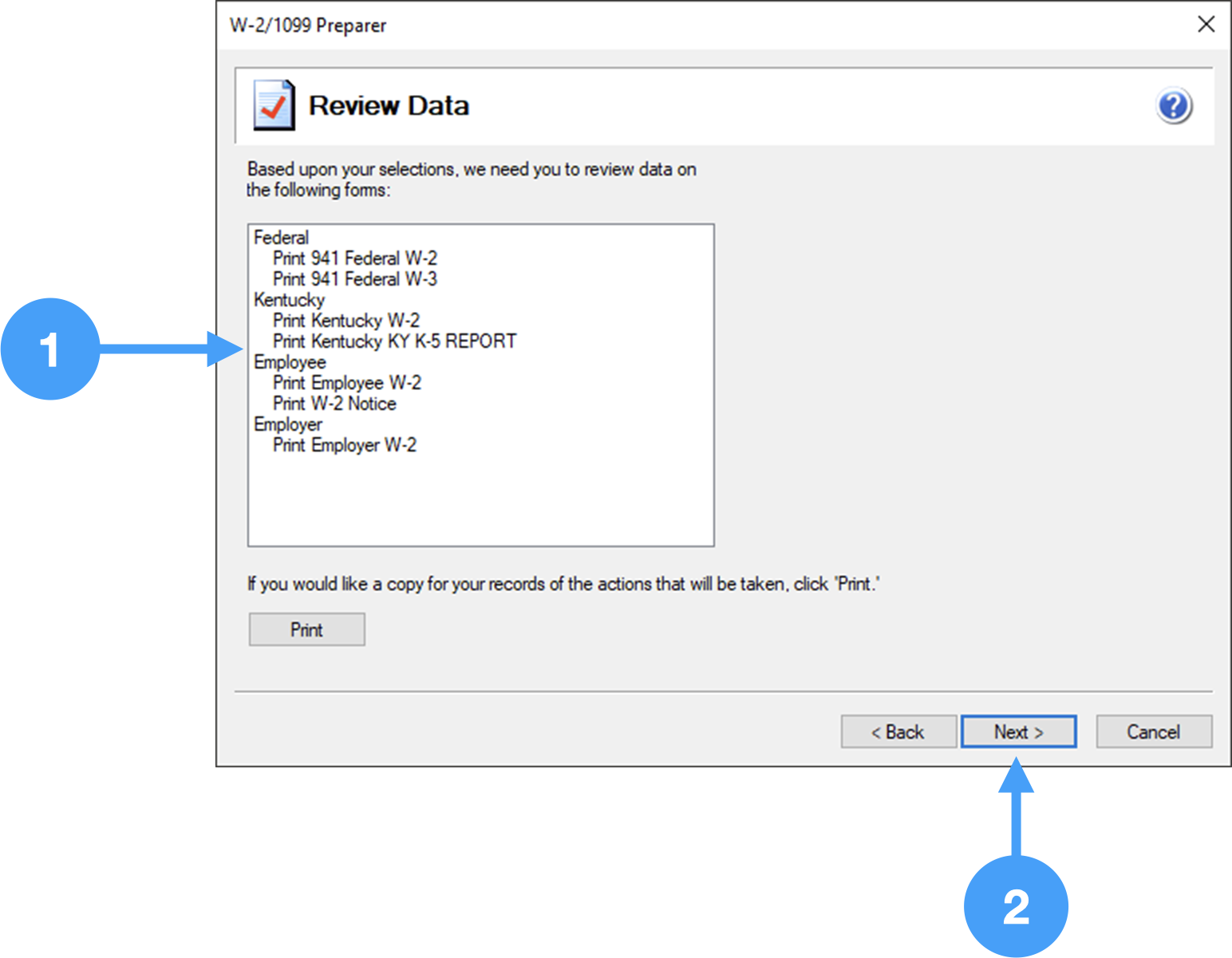1232x958 pixels.
Task: Click inside the review forms list box
Action: coord(480,495)
